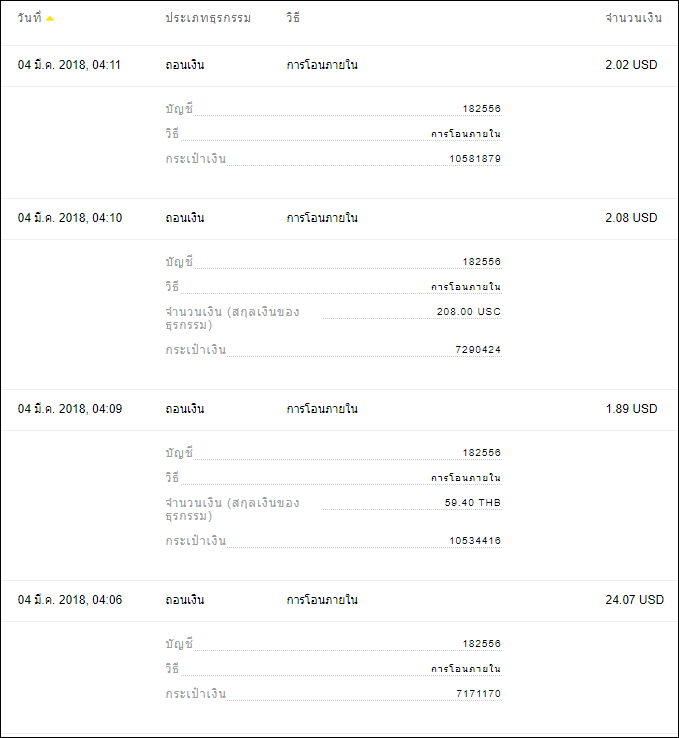Viewport: 679px width, 738px height.
Task: Click the วิธี column header
Action: [293, 18]
